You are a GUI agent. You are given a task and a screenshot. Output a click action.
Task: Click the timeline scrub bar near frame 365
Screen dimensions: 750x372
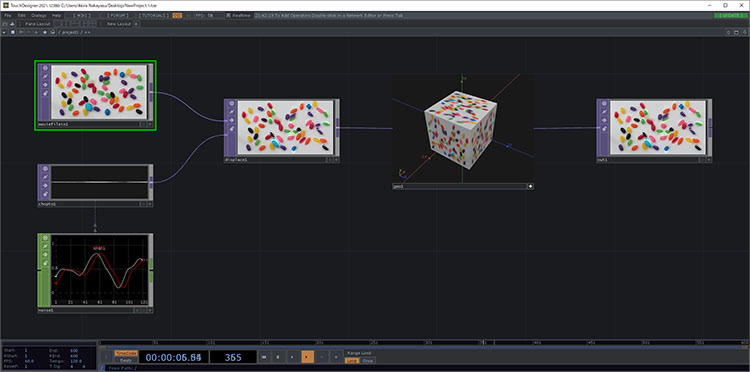(483, 343)
